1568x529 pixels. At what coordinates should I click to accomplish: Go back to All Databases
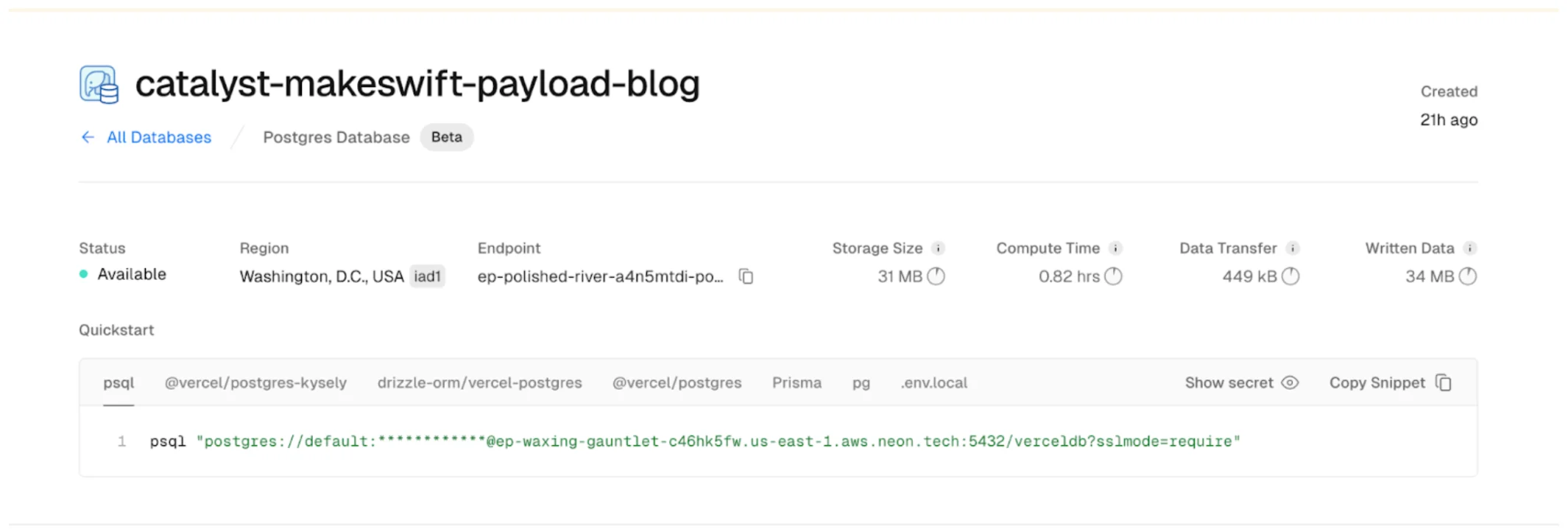(x=158, y=137)
